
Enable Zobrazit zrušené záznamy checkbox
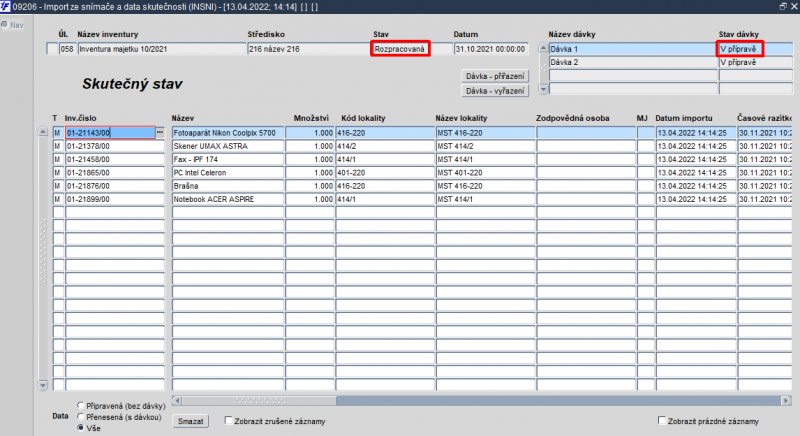tap(229, 421)
